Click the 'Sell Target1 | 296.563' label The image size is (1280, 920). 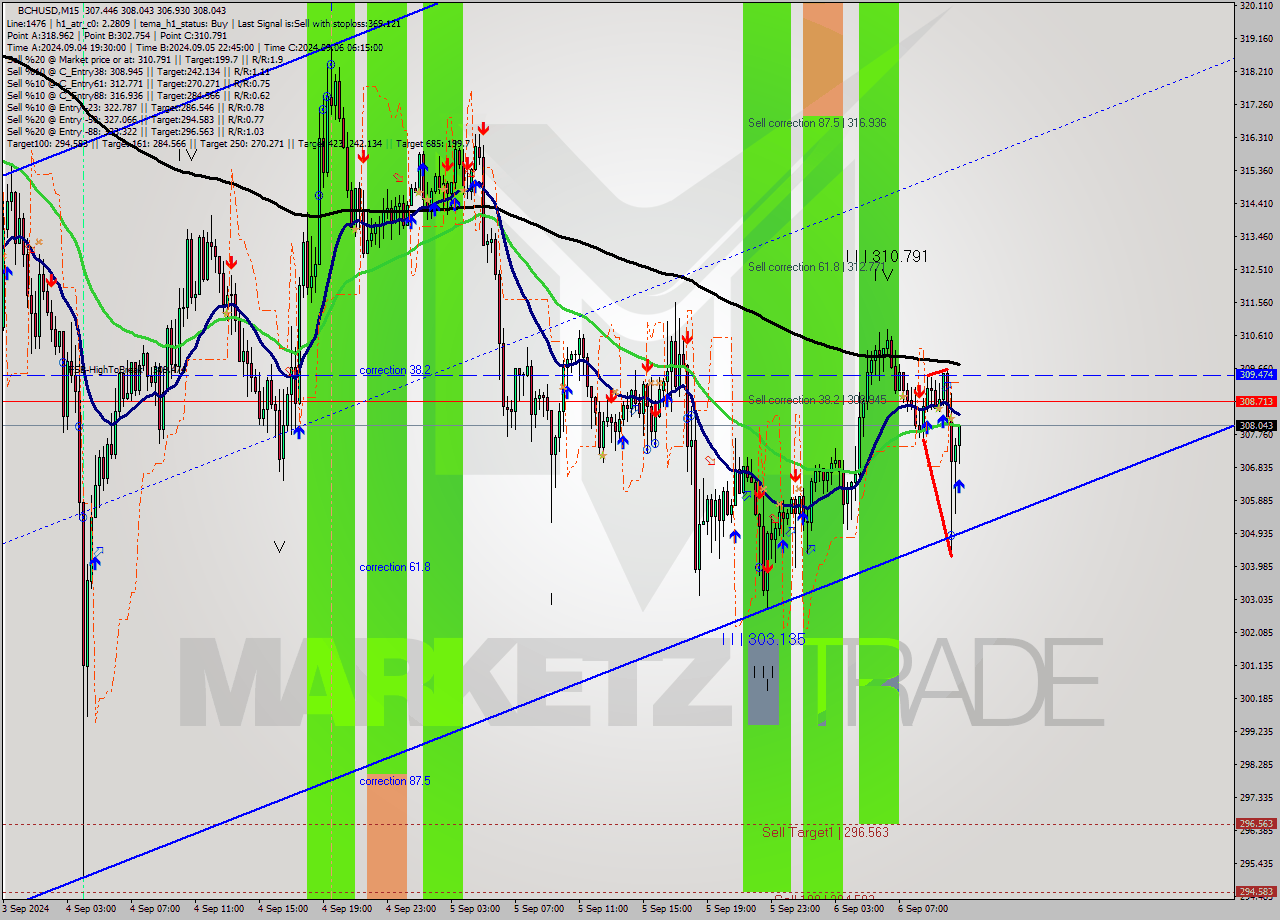[825, 832]
